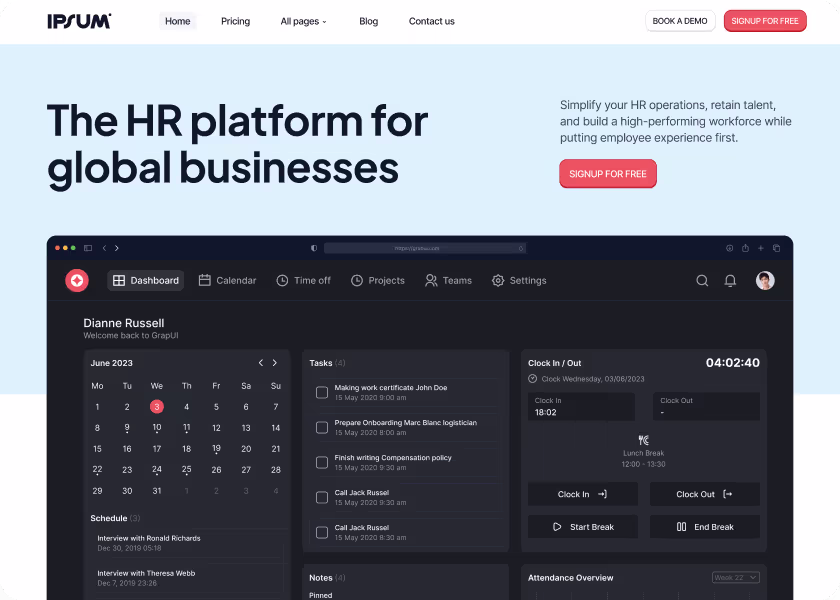The image size is (840, 600).
Task: Click the hero SIGNUP FOR FREE button
Action: coord(608,174)
